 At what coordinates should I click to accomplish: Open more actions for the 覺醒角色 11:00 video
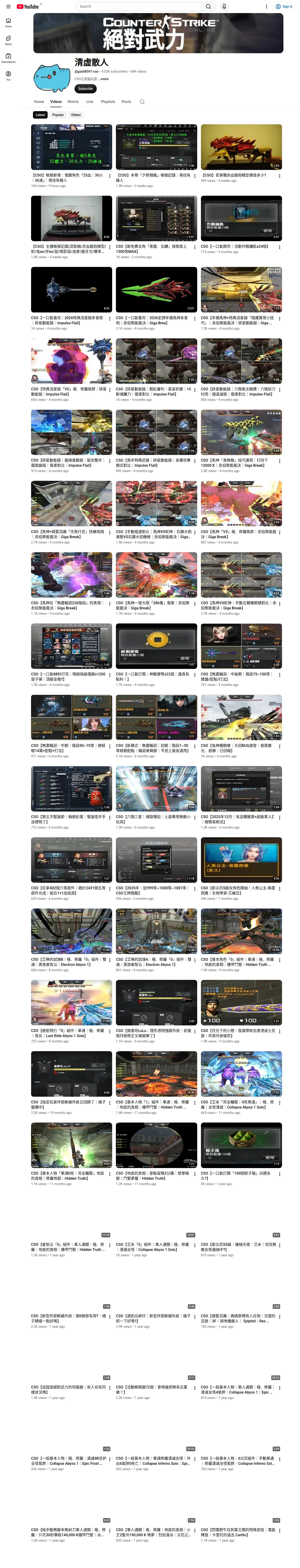(x=110, y=176)
